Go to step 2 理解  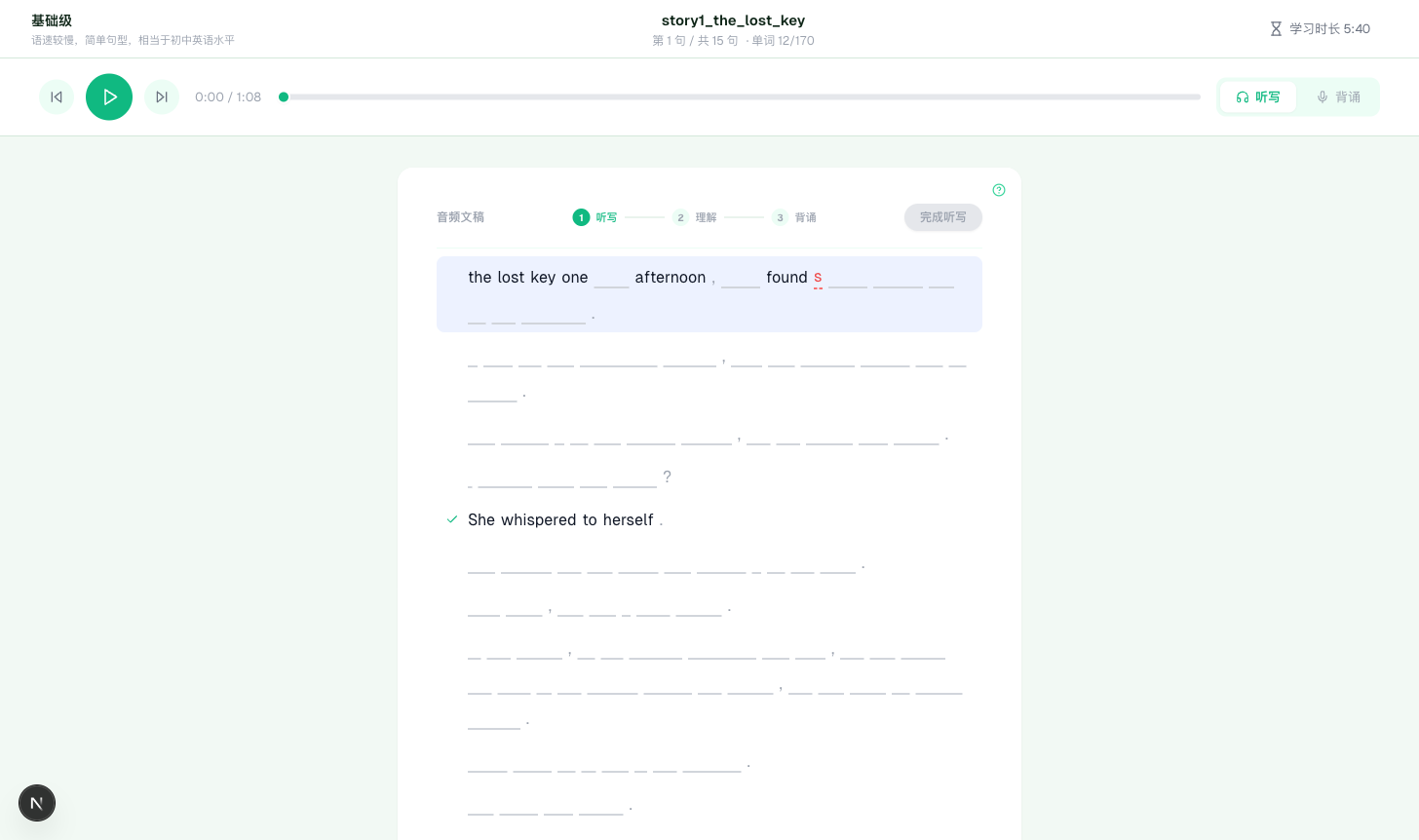point(695,217)
